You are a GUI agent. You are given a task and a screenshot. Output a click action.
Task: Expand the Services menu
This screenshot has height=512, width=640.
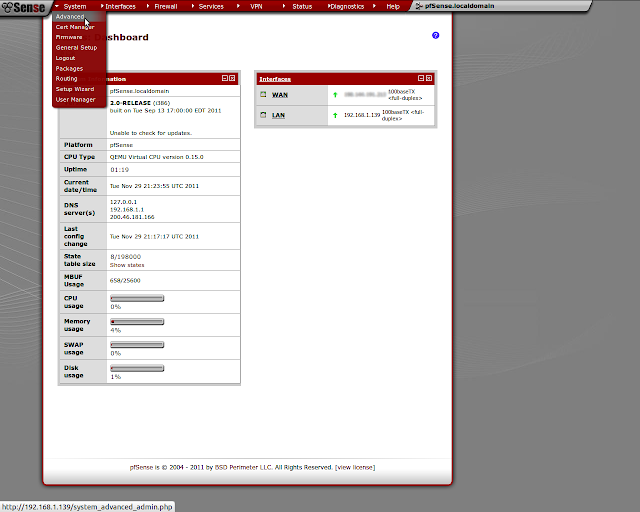pos(211,7)
